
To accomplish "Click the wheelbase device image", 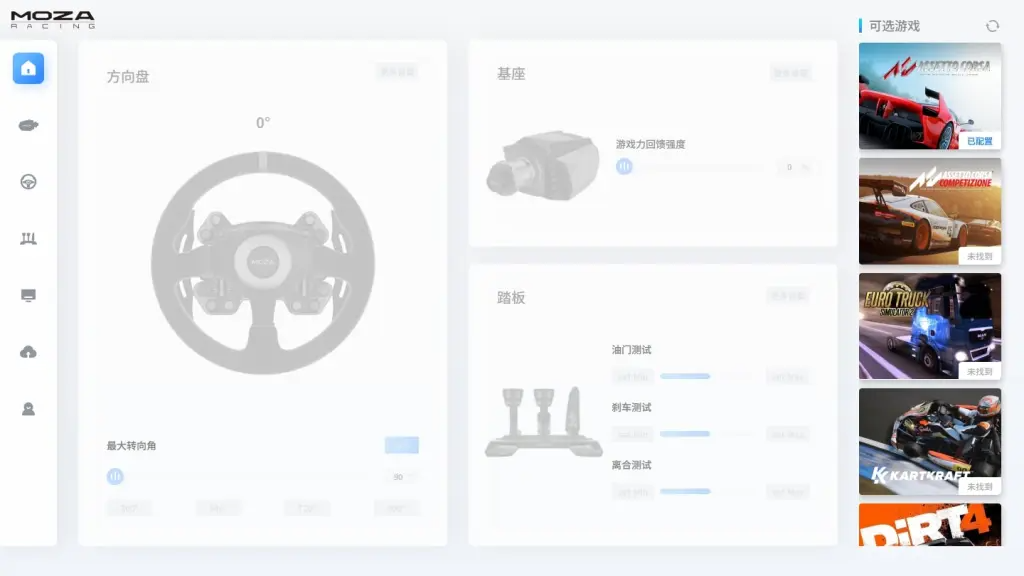I will point(542,165).
